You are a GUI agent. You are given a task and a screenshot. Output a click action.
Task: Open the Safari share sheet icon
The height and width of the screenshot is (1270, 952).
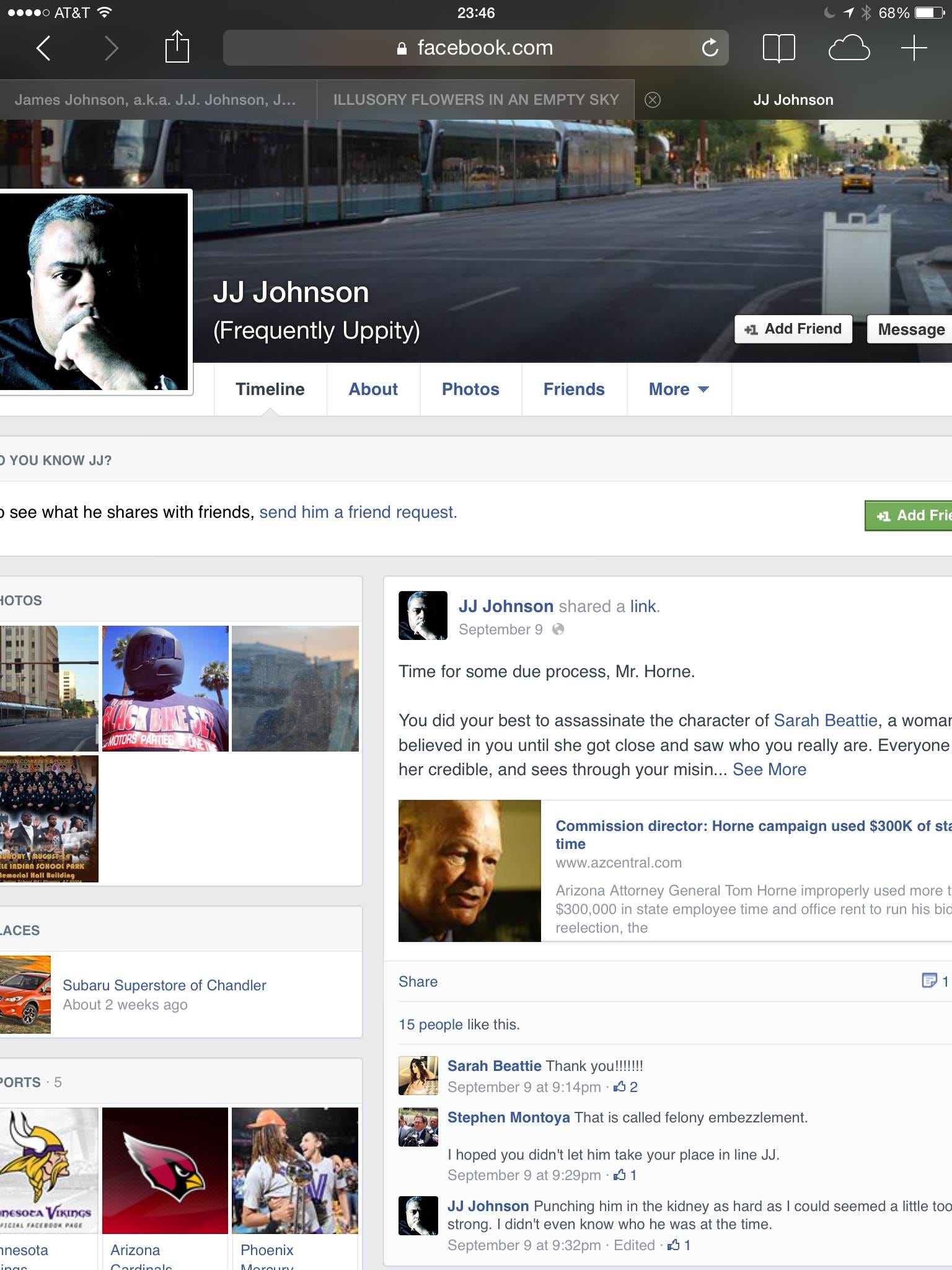[177, 47]
